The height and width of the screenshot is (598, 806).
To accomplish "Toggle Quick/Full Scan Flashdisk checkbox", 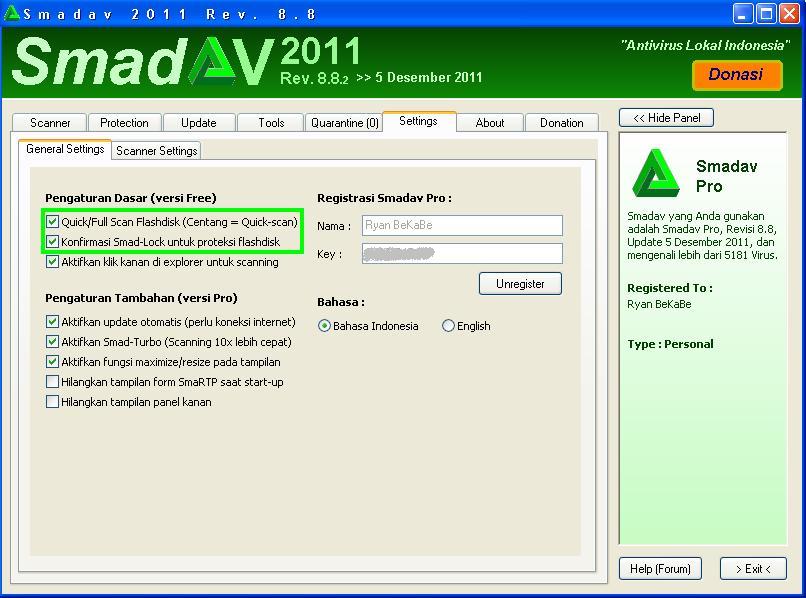I will pyautogui.click(x=52, y=222).
